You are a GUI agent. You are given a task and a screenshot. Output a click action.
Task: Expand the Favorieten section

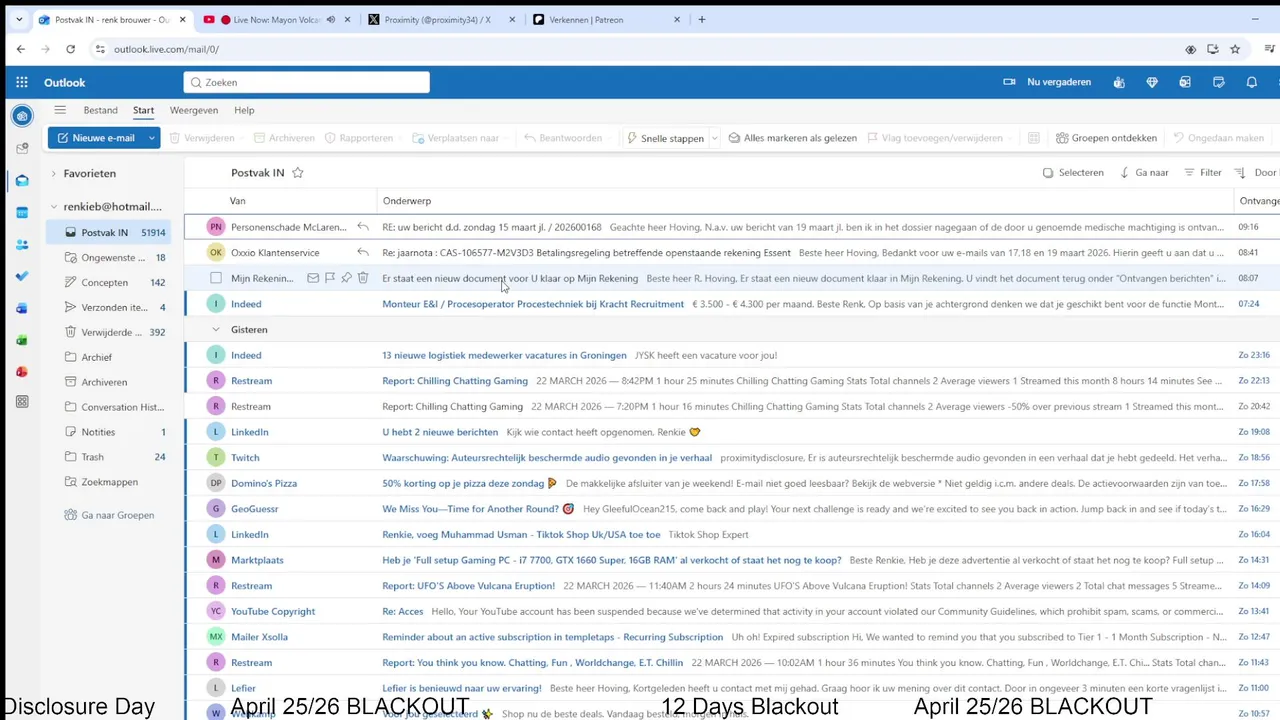(x=54, y=173)
